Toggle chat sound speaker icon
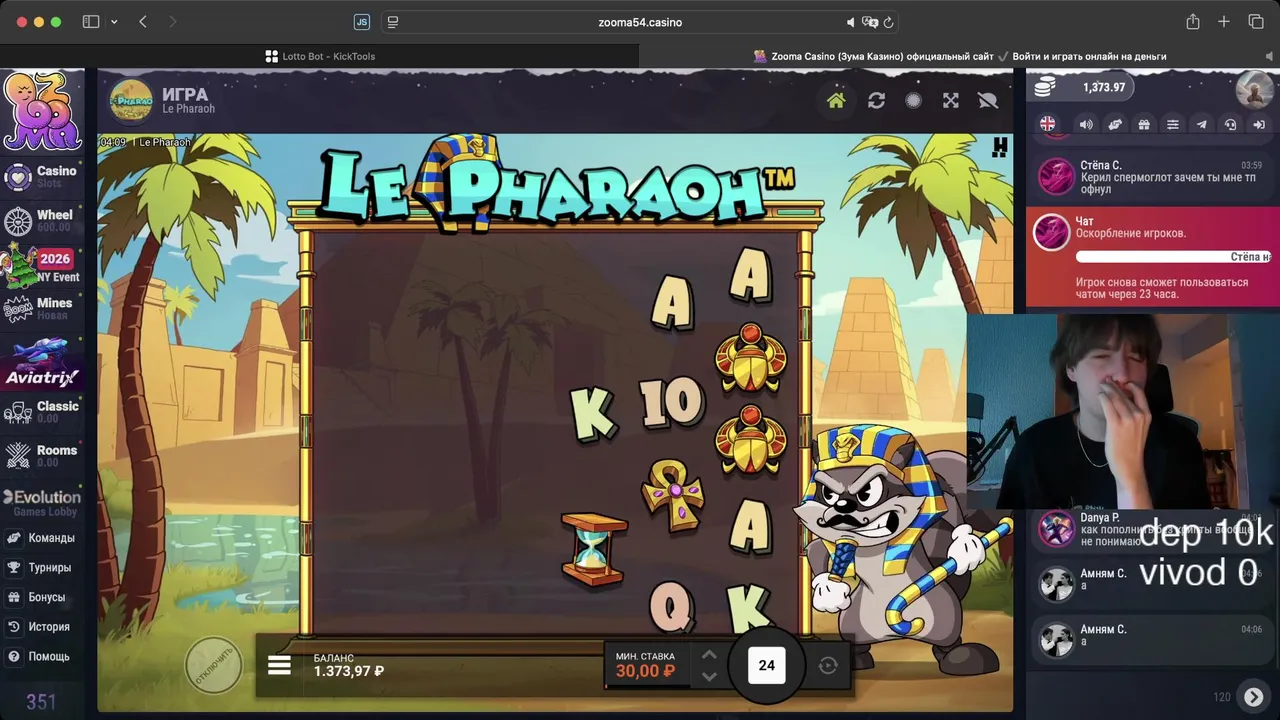 (1086, 124)
